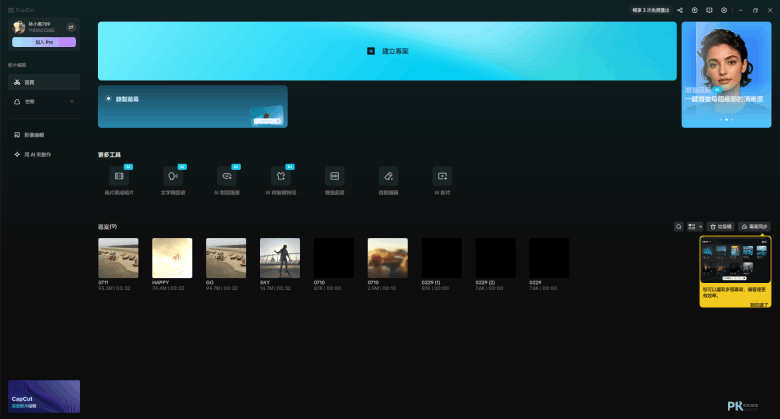
Task: Open project thumbnail SKY
Action: 280,258
